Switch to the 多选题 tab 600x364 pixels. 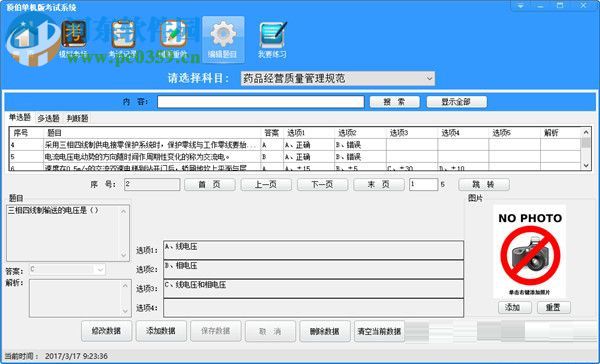point(48,118)
